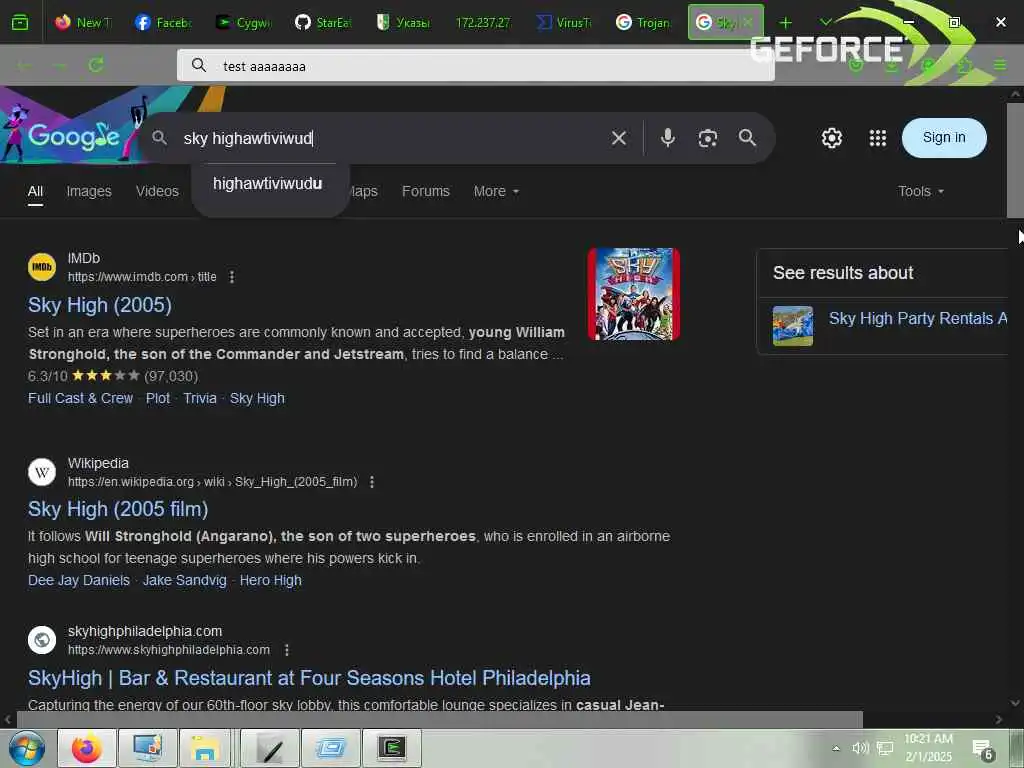Select the All search filter

point(35,191)
